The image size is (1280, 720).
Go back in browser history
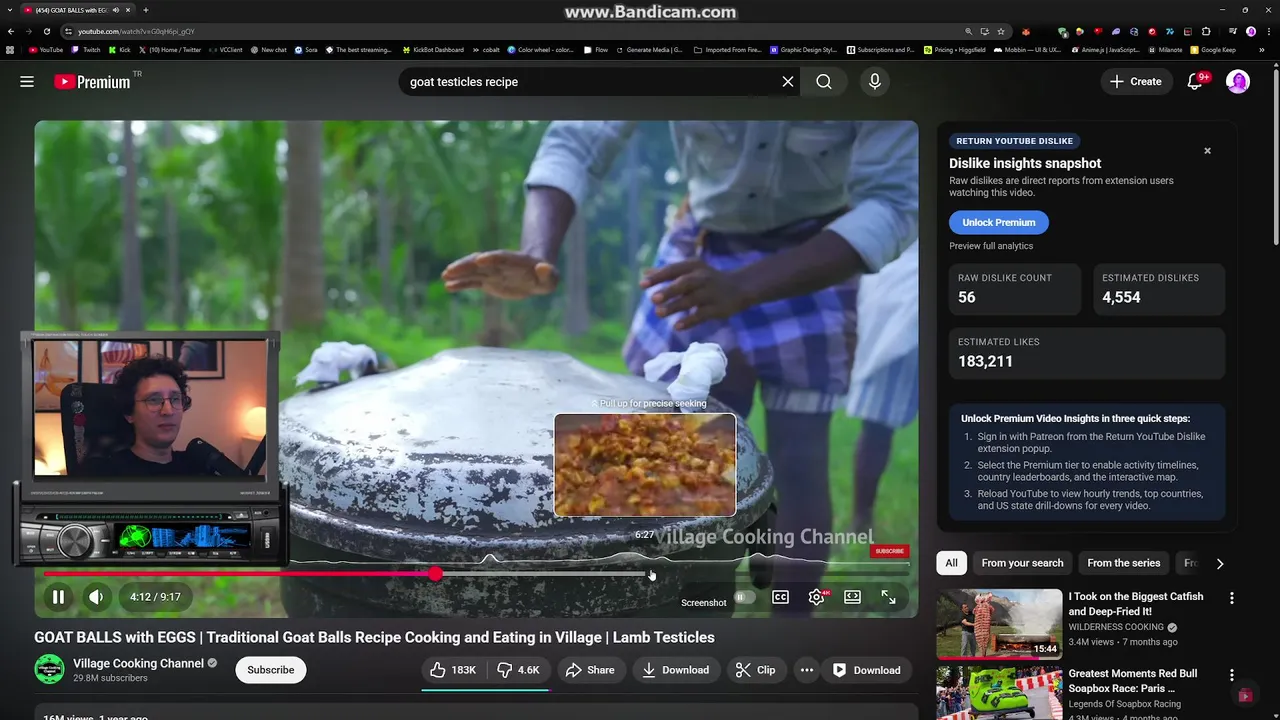[x=11, y=31]
